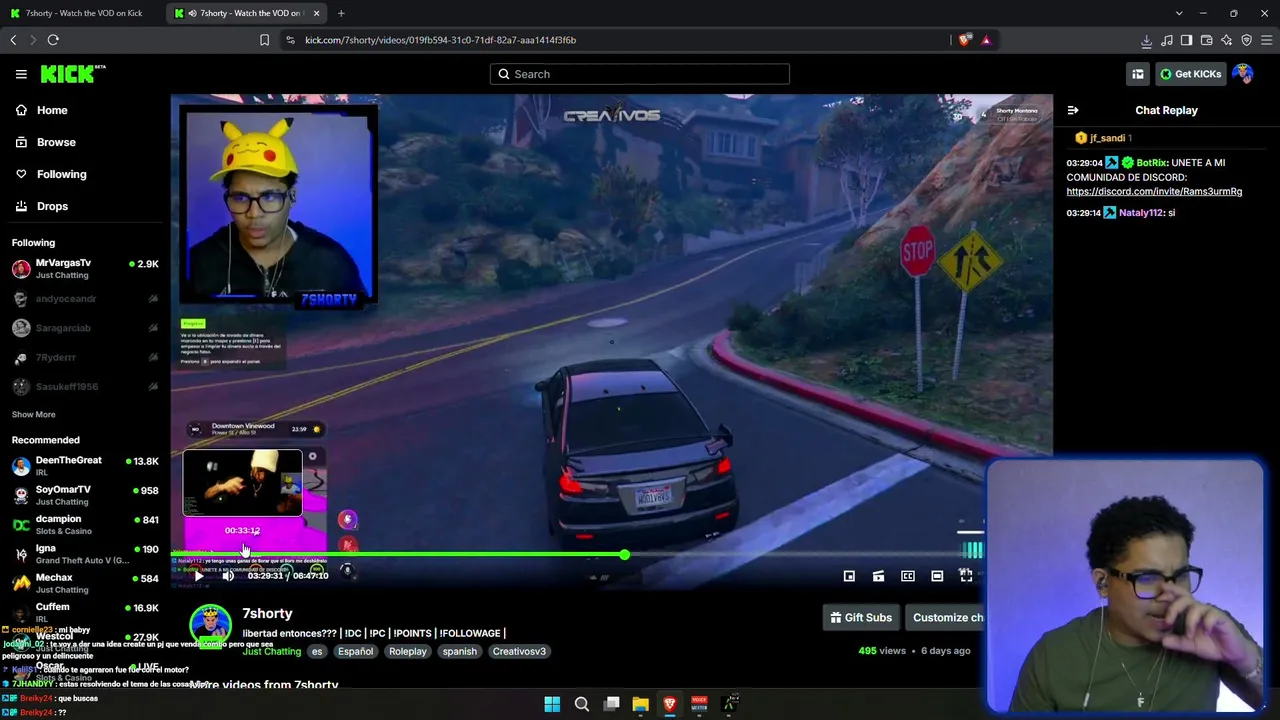This screenshot has height=720, width=1280.
Task: Open the Kick shop icon button
Action: coord(1138,74)
